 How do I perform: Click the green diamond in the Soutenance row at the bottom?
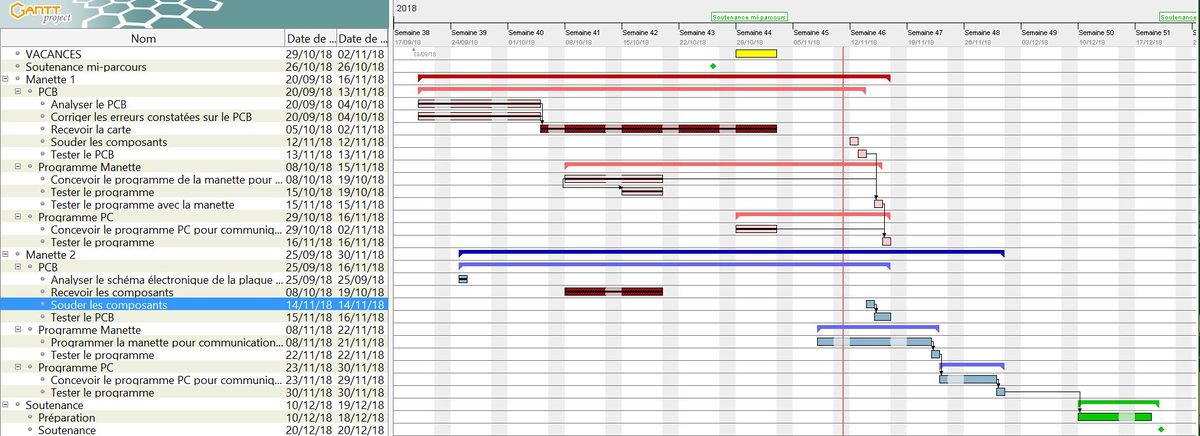(x=1161, y=430)
